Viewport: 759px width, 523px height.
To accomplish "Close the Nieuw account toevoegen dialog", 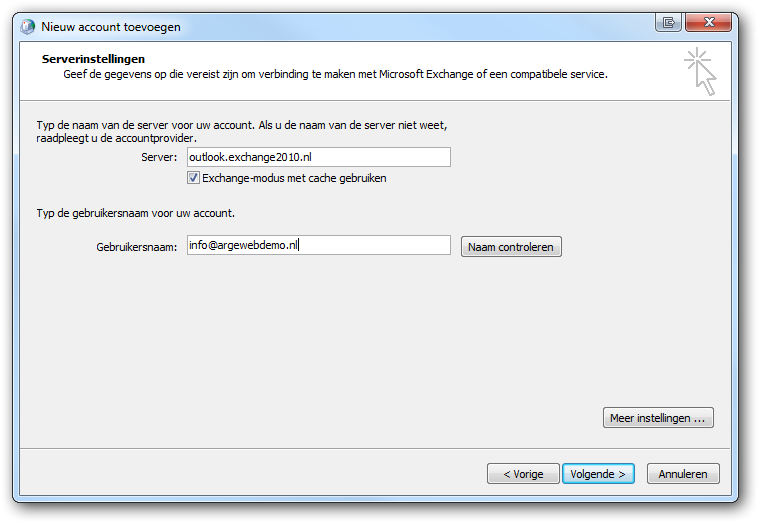I will (706, 22).
